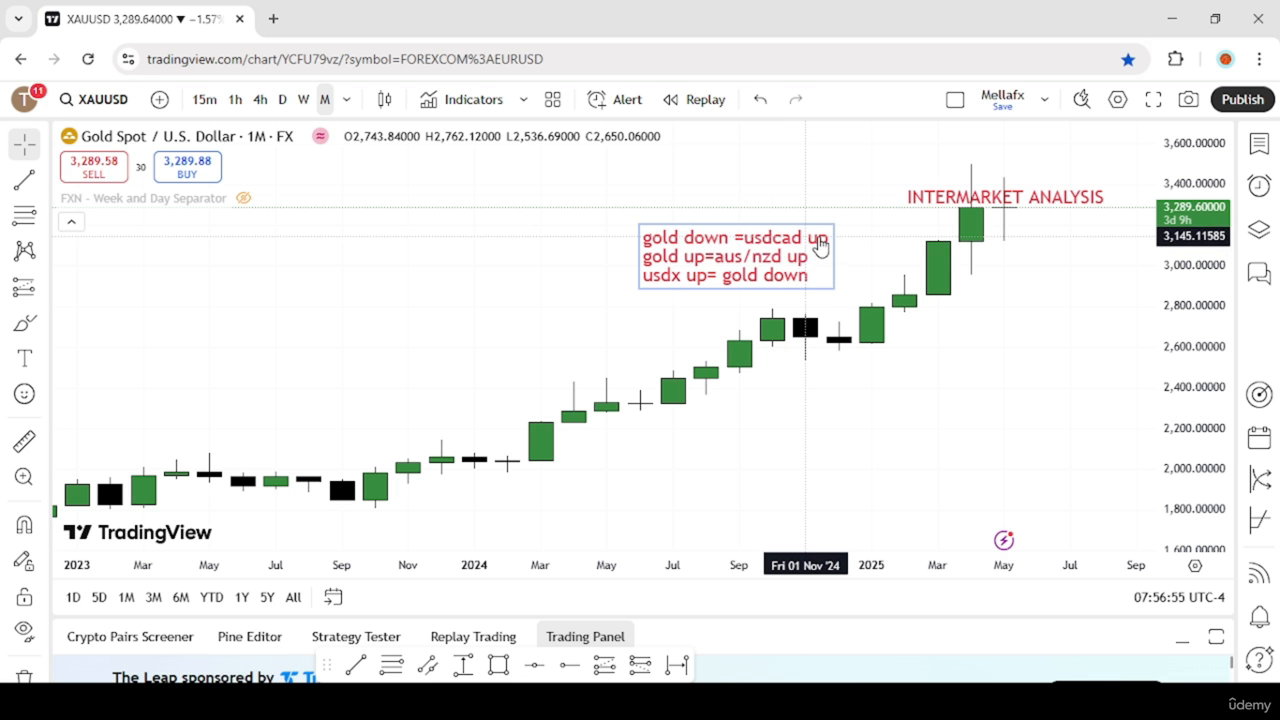This screenshot has width=1280, height=720.
Task: Open the indicator templates grid icon
Action: [x=552, y=99]
